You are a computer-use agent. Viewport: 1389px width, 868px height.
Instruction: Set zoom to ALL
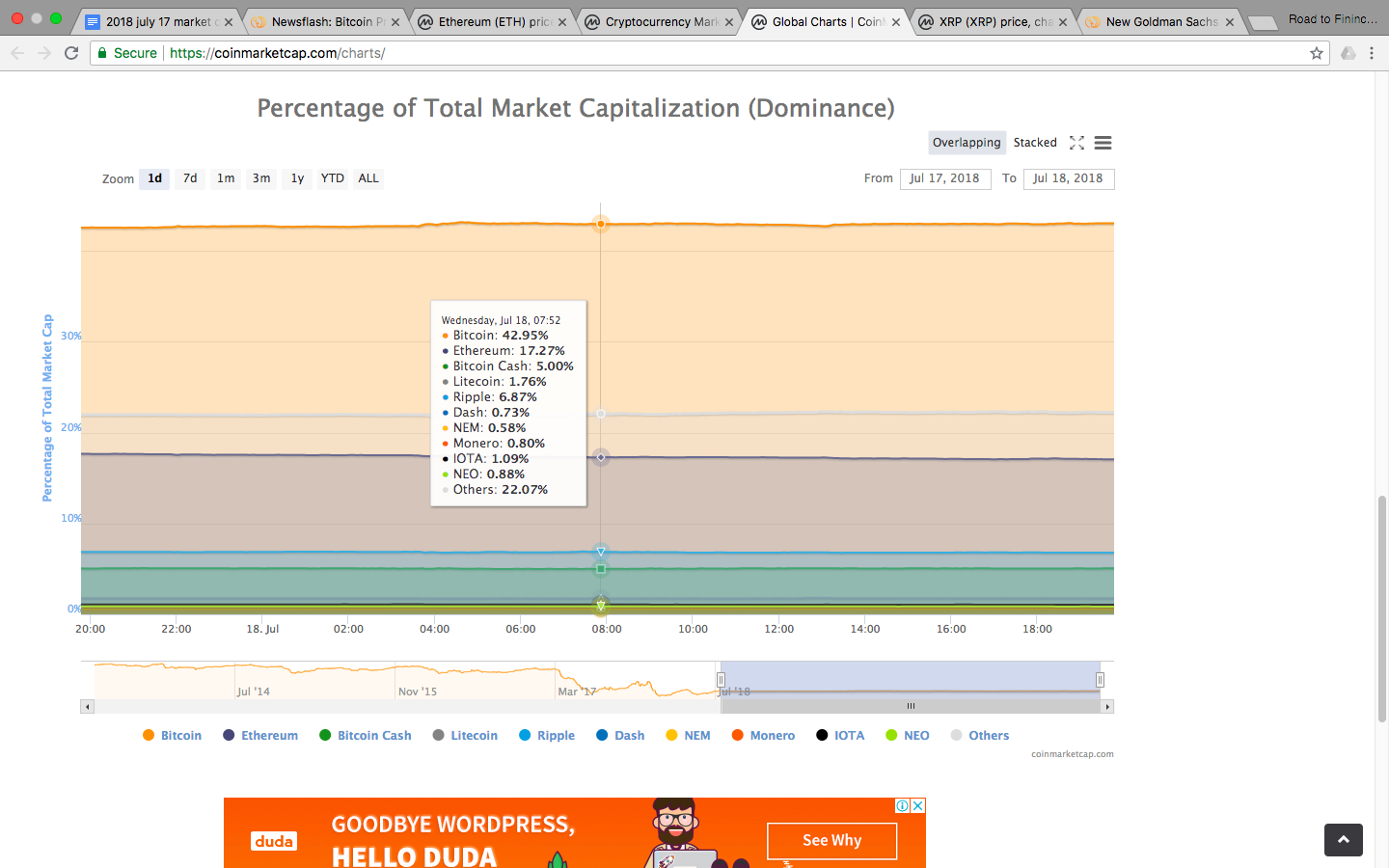(x=368, y=178)
